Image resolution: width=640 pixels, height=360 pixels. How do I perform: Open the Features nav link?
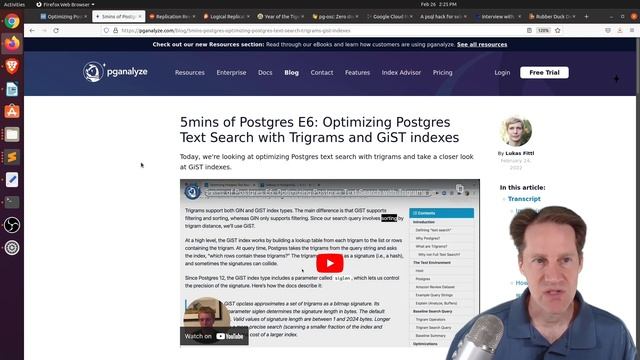[x=357, y=72]
